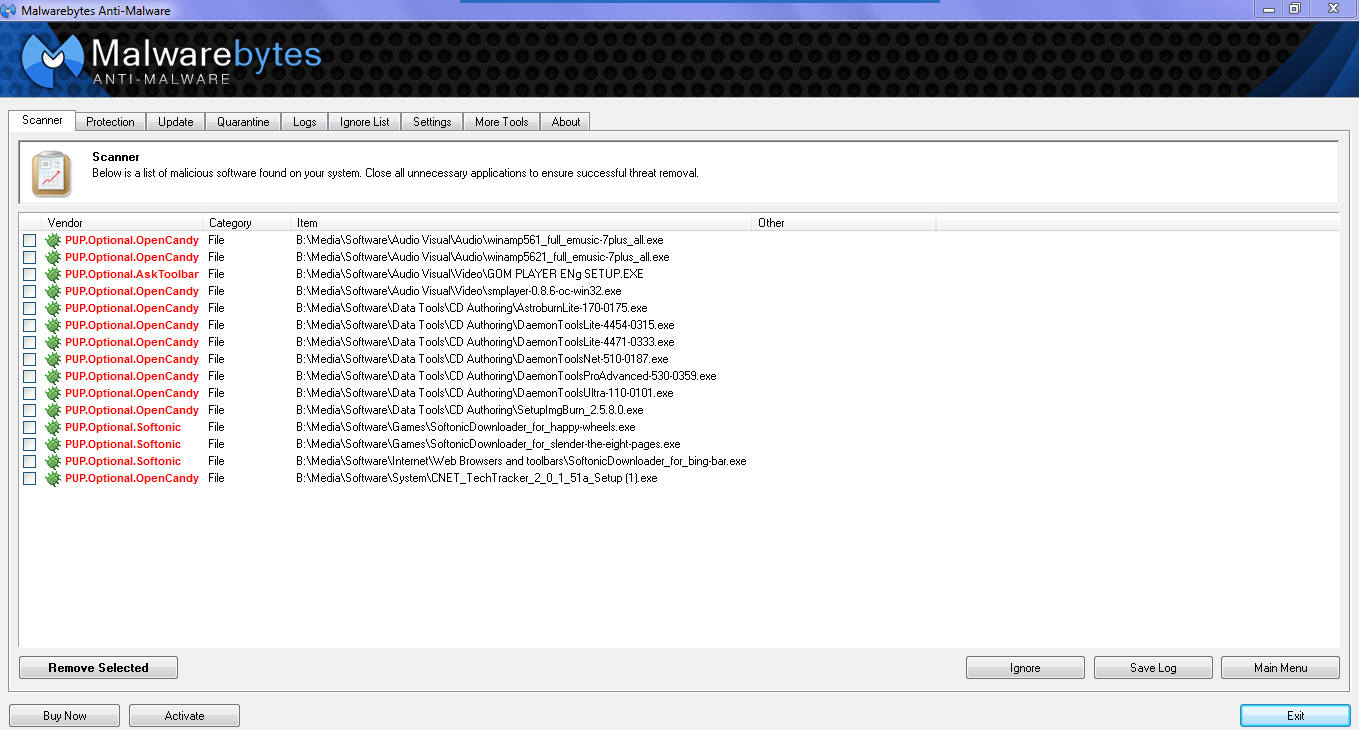Click the Ignore button
This screenshot has width=1359, height=730.
[x=1025, y=668]
